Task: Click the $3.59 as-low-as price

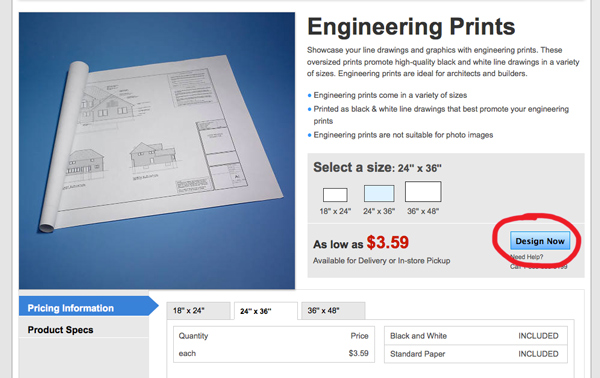Action: (x=388, y=242)
